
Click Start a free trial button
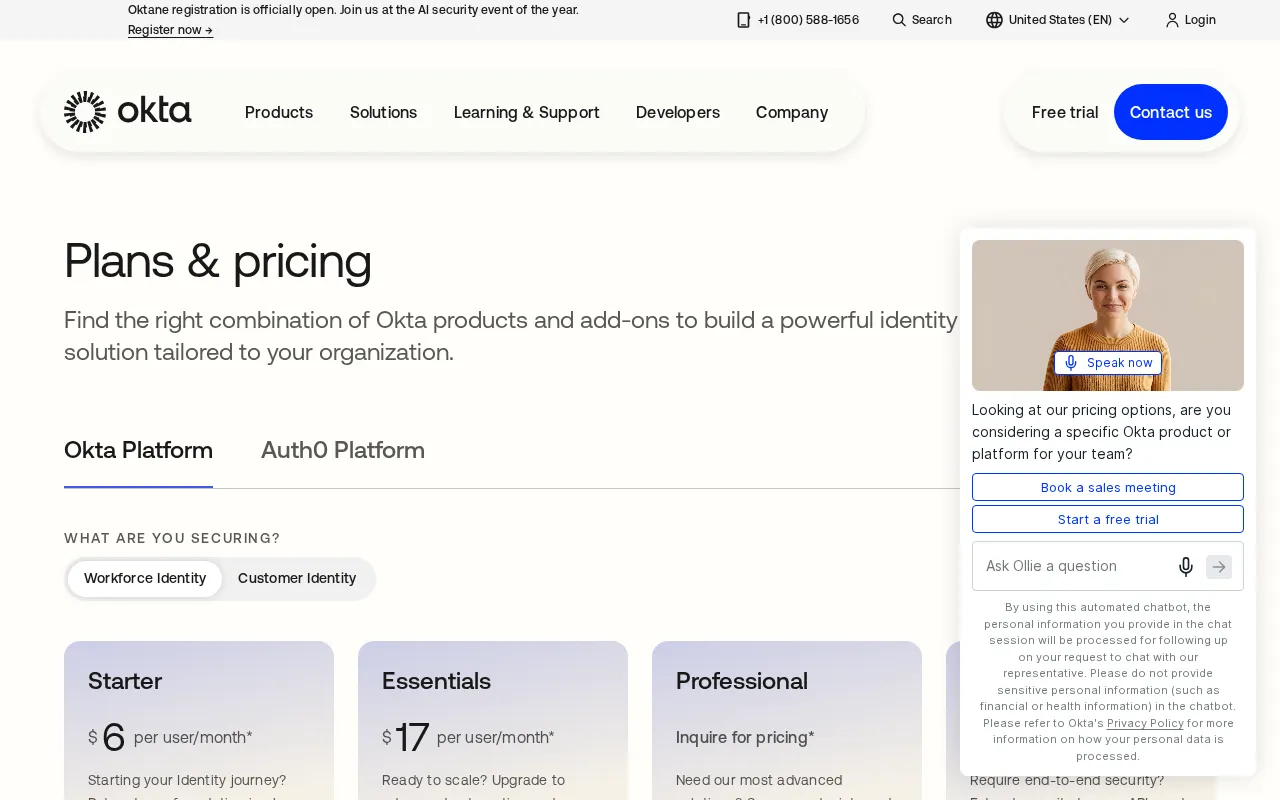point(1108,519)
